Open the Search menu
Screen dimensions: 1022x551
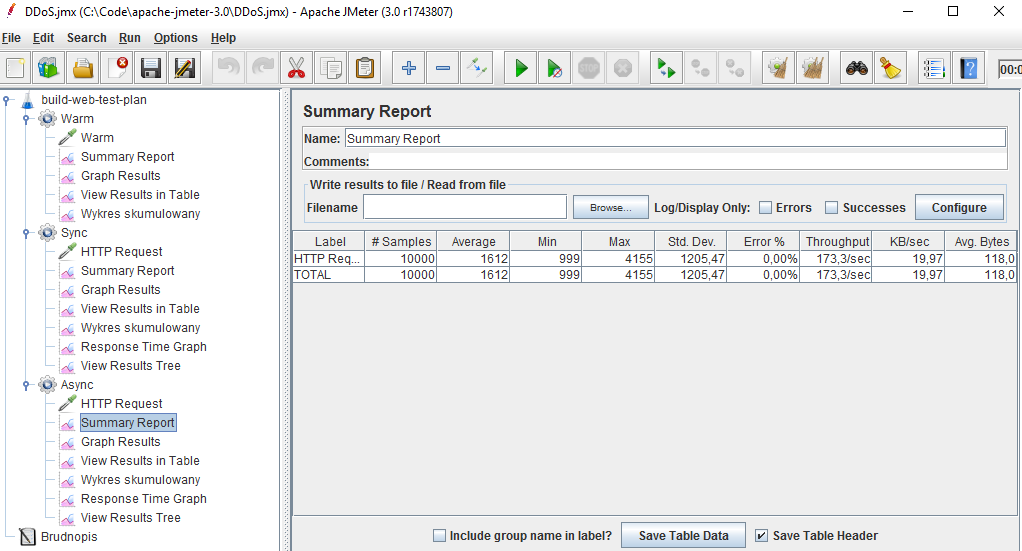(87, 38)
